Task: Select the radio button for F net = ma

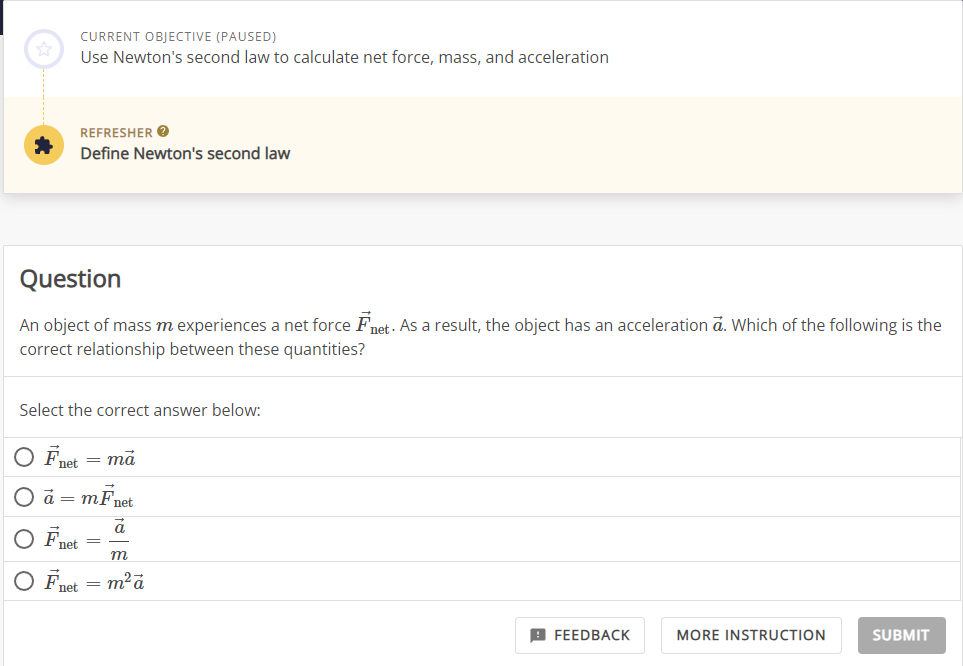Action: click(24, 456)
